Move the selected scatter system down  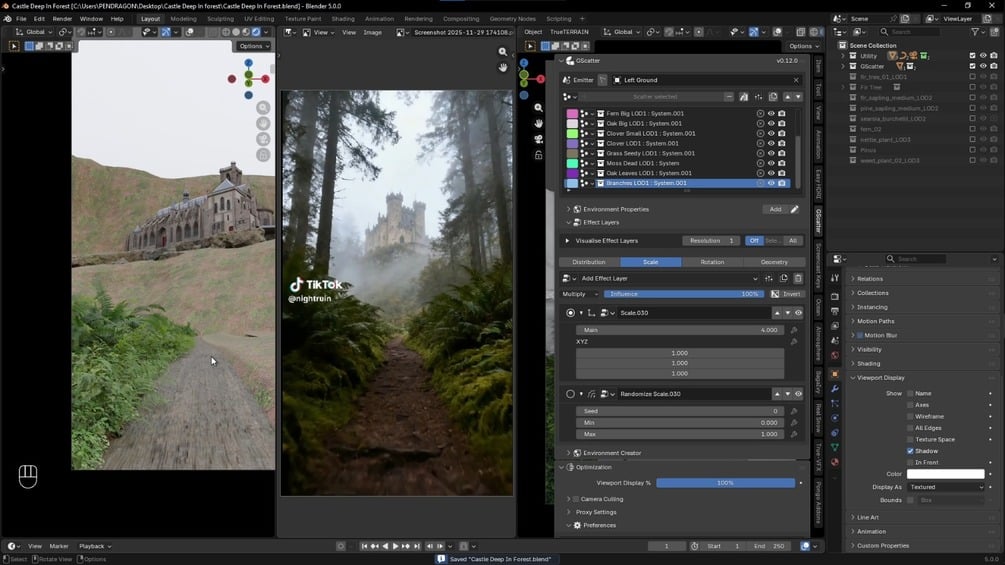pos(798,97)
